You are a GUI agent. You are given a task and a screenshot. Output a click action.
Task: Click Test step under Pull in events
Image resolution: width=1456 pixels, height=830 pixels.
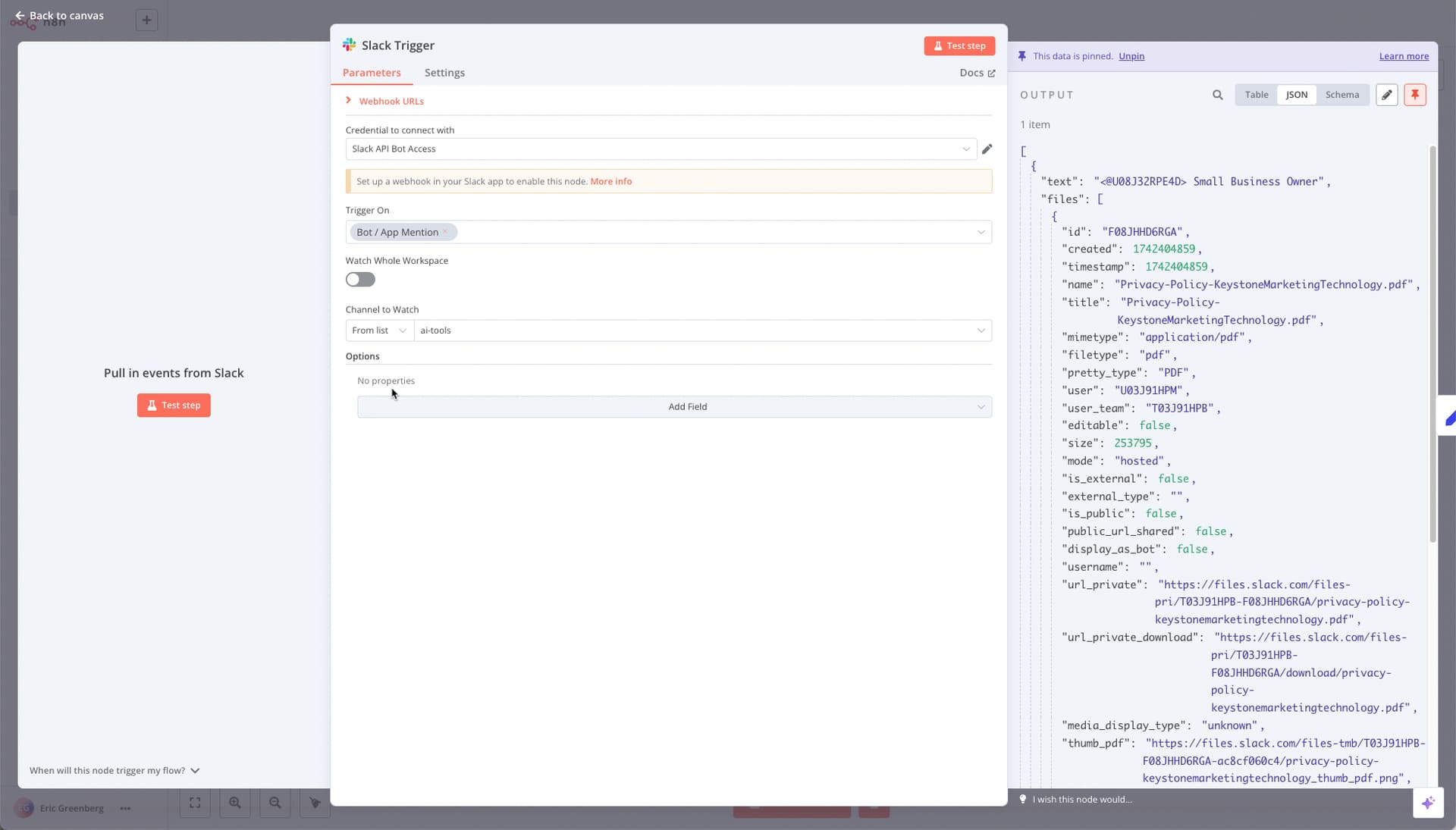click(174, 406)
